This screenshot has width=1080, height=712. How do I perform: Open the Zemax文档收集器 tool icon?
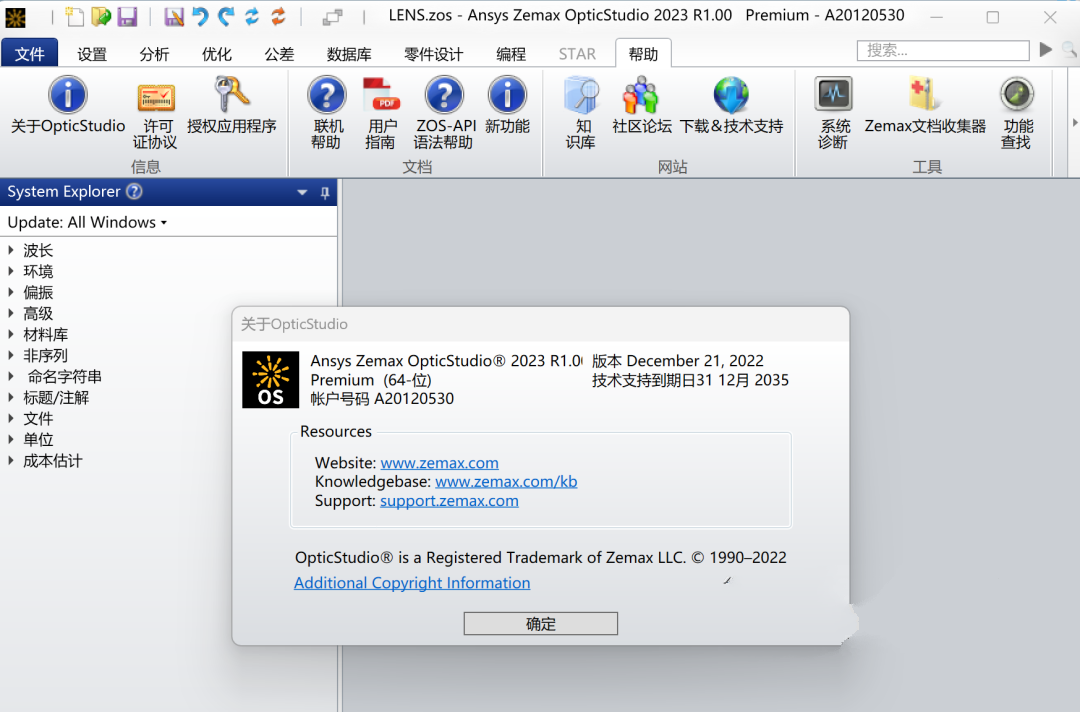[x=923, y=94]
